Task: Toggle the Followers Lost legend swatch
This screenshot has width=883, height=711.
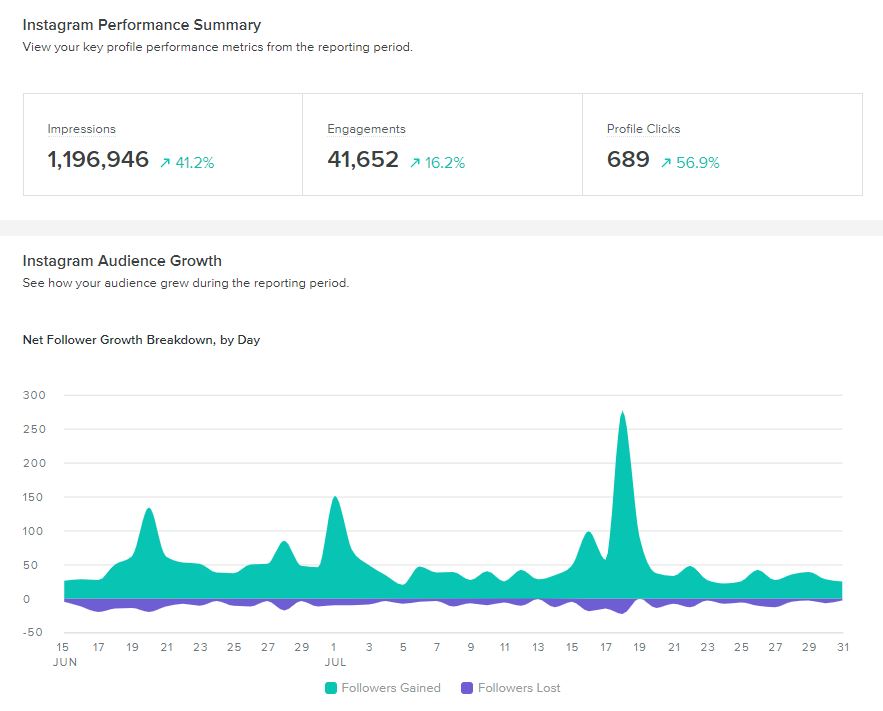Action: click(467, 688)
